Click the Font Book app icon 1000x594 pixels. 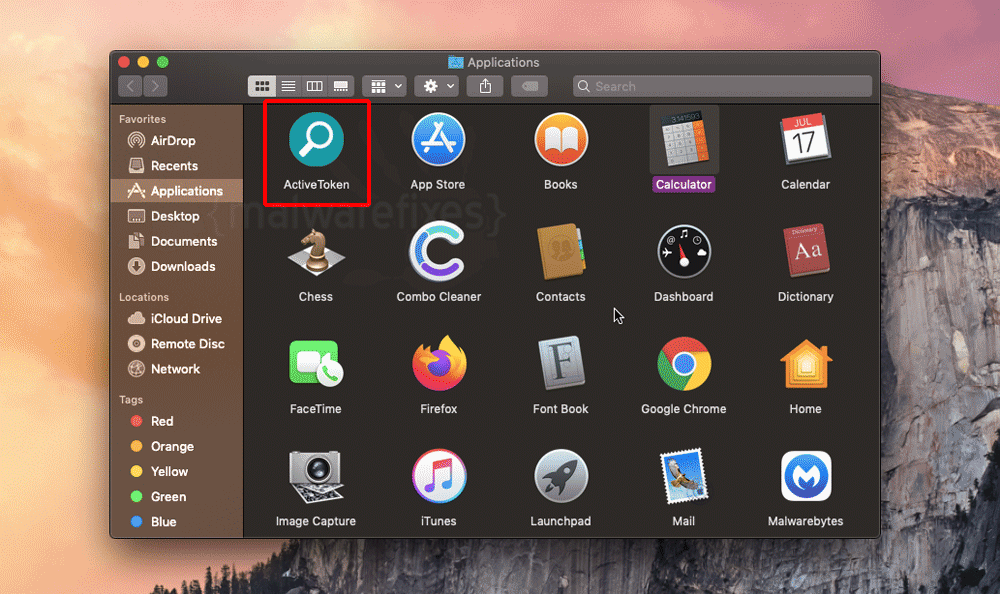(x=561, y=363)
